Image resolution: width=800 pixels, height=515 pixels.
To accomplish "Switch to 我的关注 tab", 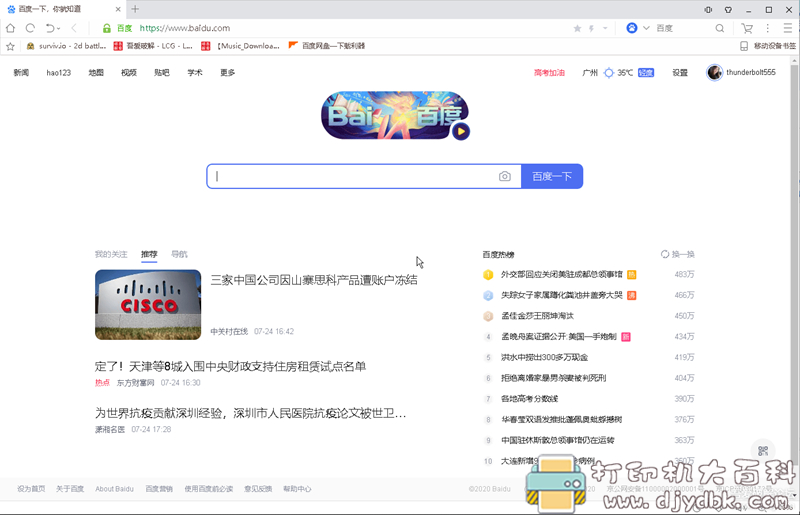I will coord(111,254).
